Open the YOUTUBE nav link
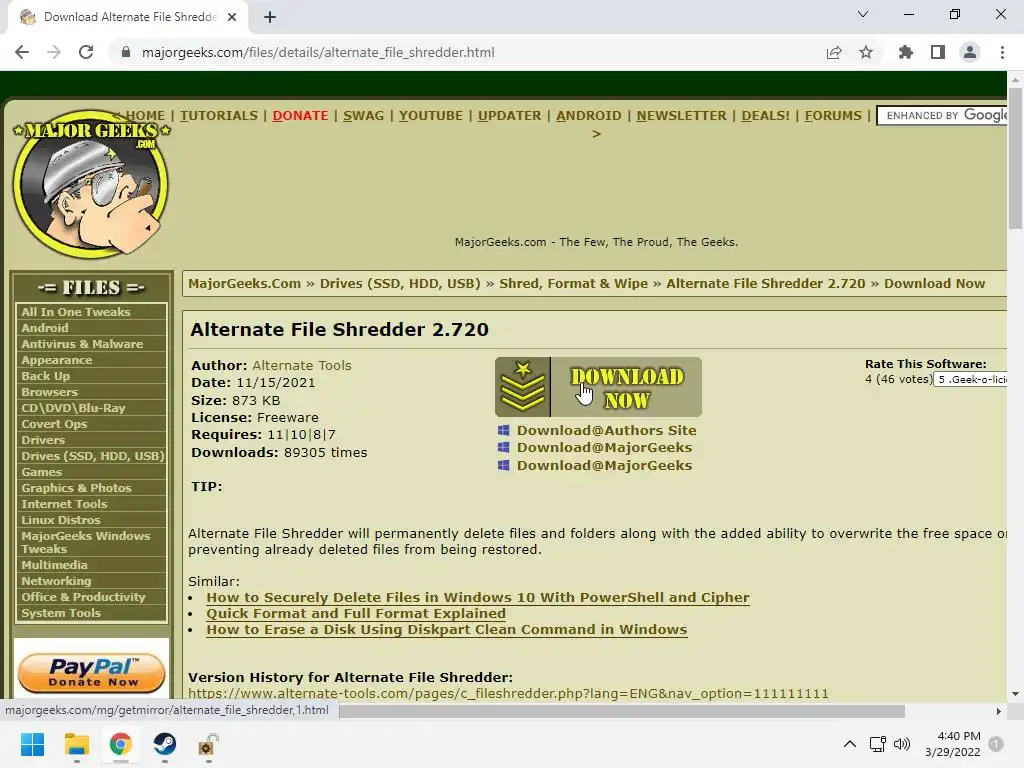1024x768 pixels. tap(431, 116)
